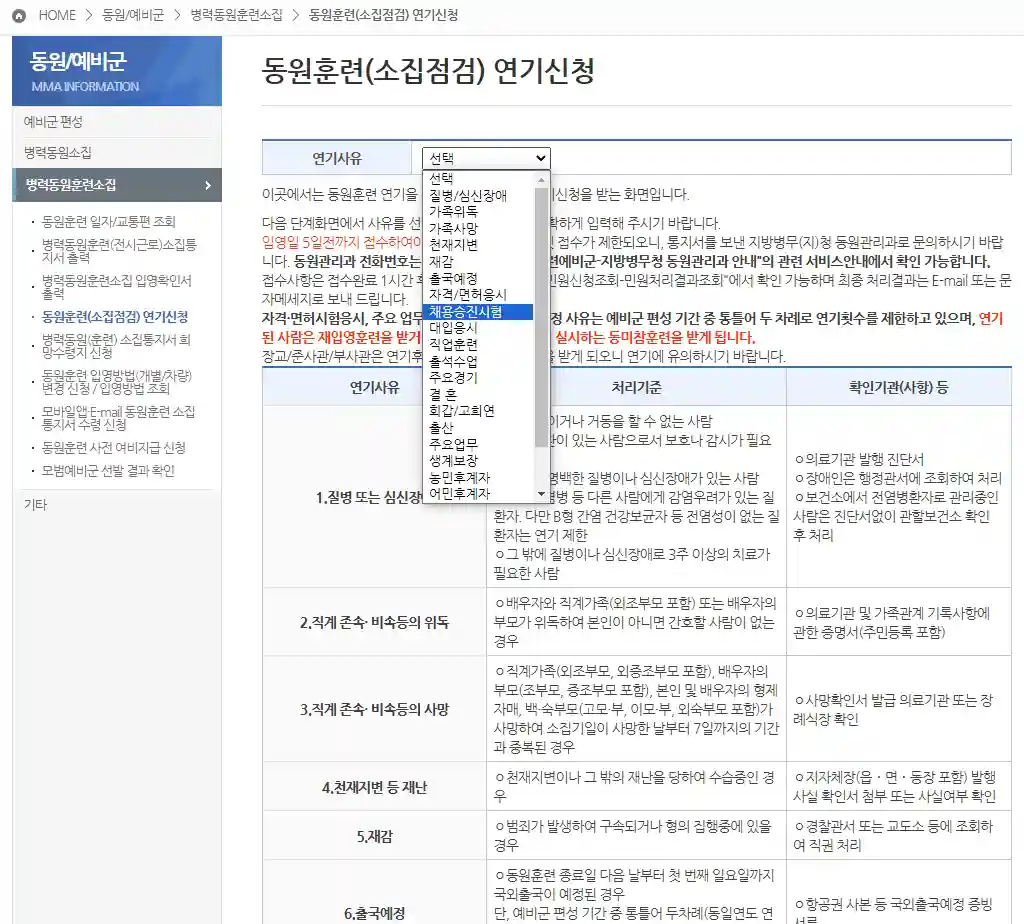Screen dimensions: 1024x924
Task: Click the chevron arrow beside 병력동원훈련소집
Action: (x=208, y=185)
